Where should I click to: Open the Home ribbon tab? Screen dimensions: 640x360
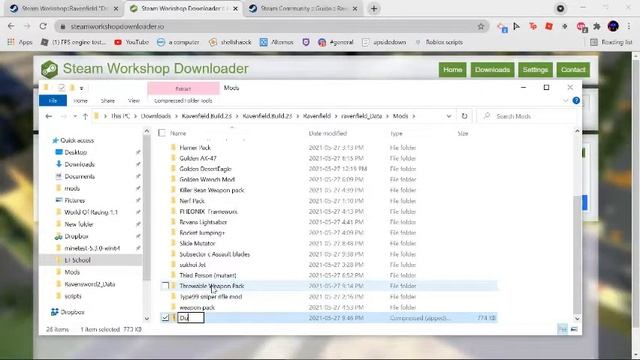80,100
